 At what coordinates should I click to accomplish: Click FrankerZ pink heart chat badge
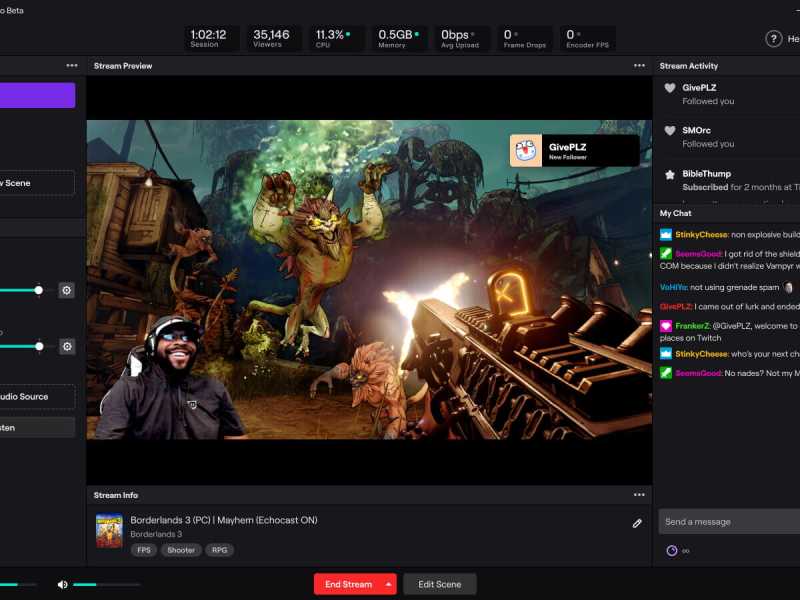point(666,326)
